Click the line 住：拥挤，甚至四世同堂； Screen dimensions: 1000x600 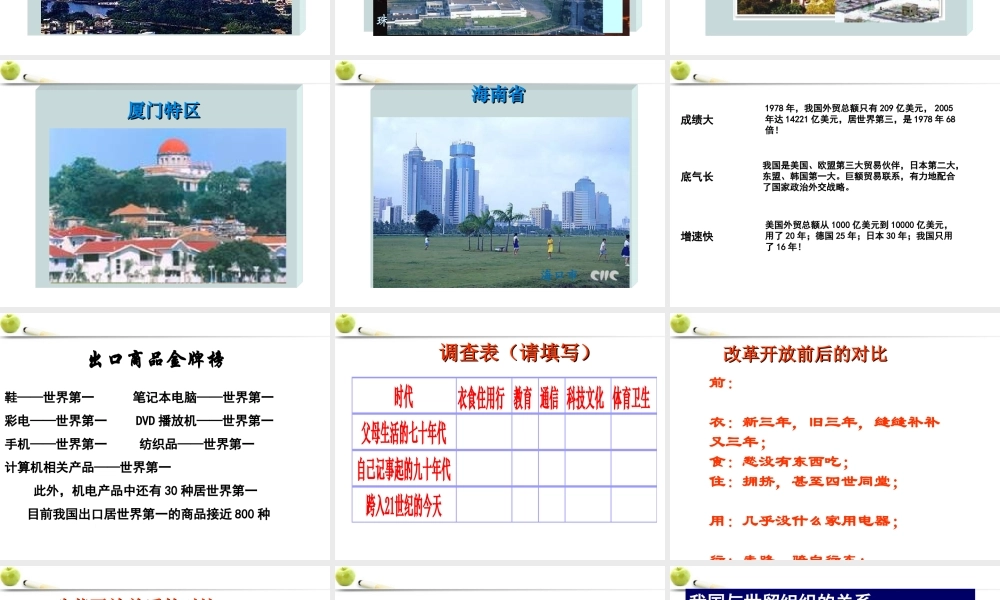(x=804, y=481)
